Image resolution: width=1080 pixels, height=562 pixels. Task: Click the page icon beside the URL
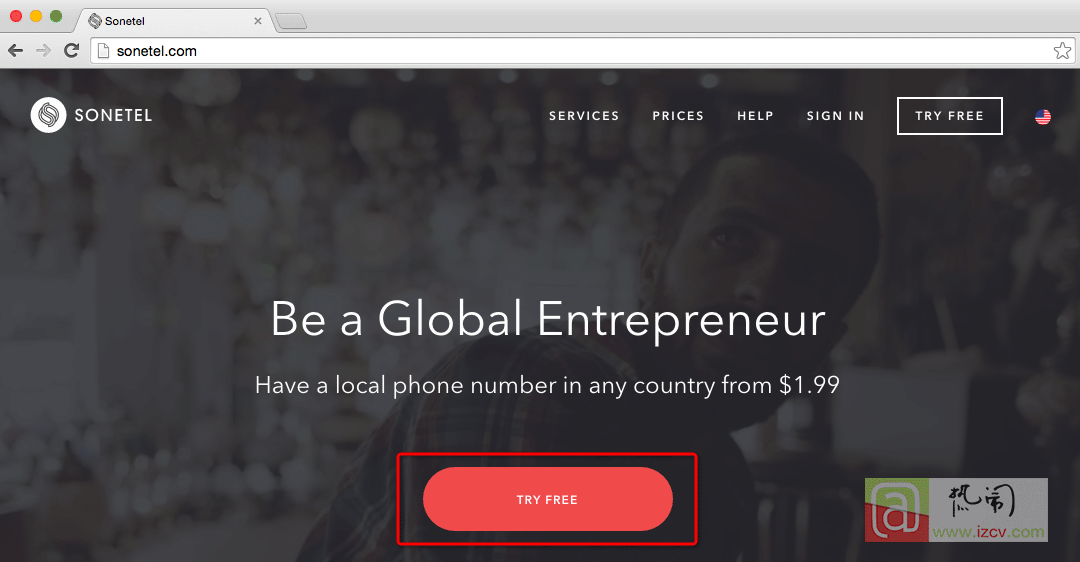pos(103,51)
